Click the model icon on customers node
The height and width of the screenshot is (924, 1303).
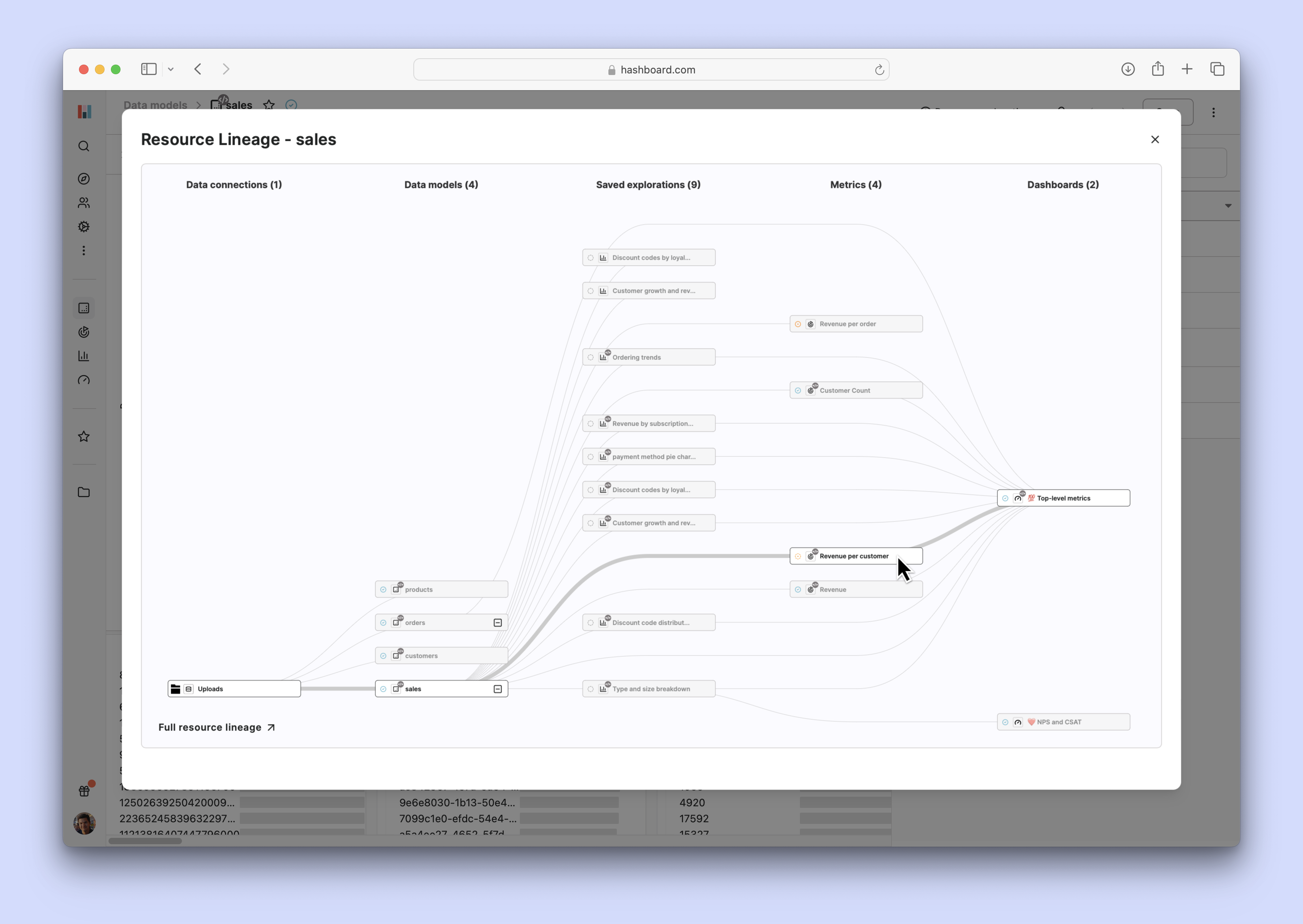397,655
